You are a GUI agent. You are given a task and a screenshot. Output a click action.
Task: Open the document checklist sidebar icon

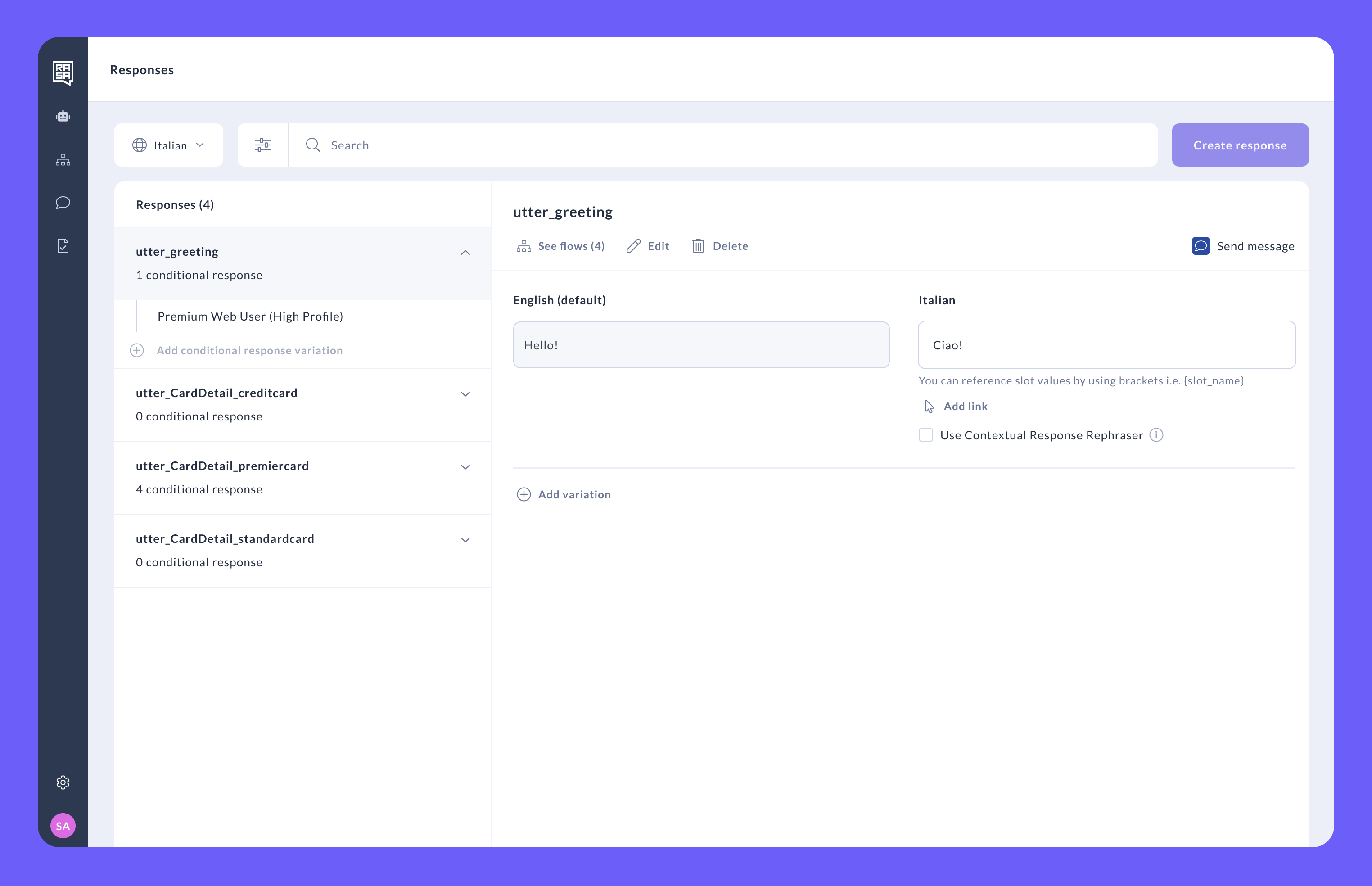point(63,246)
